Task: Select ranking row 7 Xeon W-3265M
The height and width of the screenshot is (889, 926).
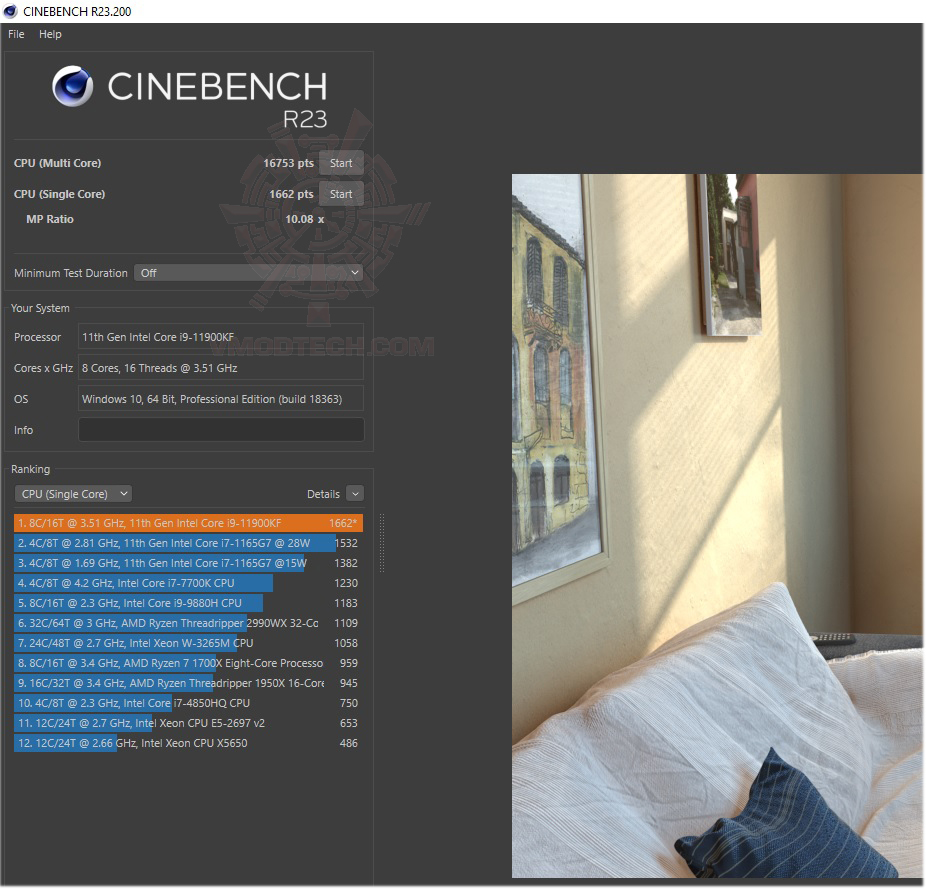Action: pos(188,643)
